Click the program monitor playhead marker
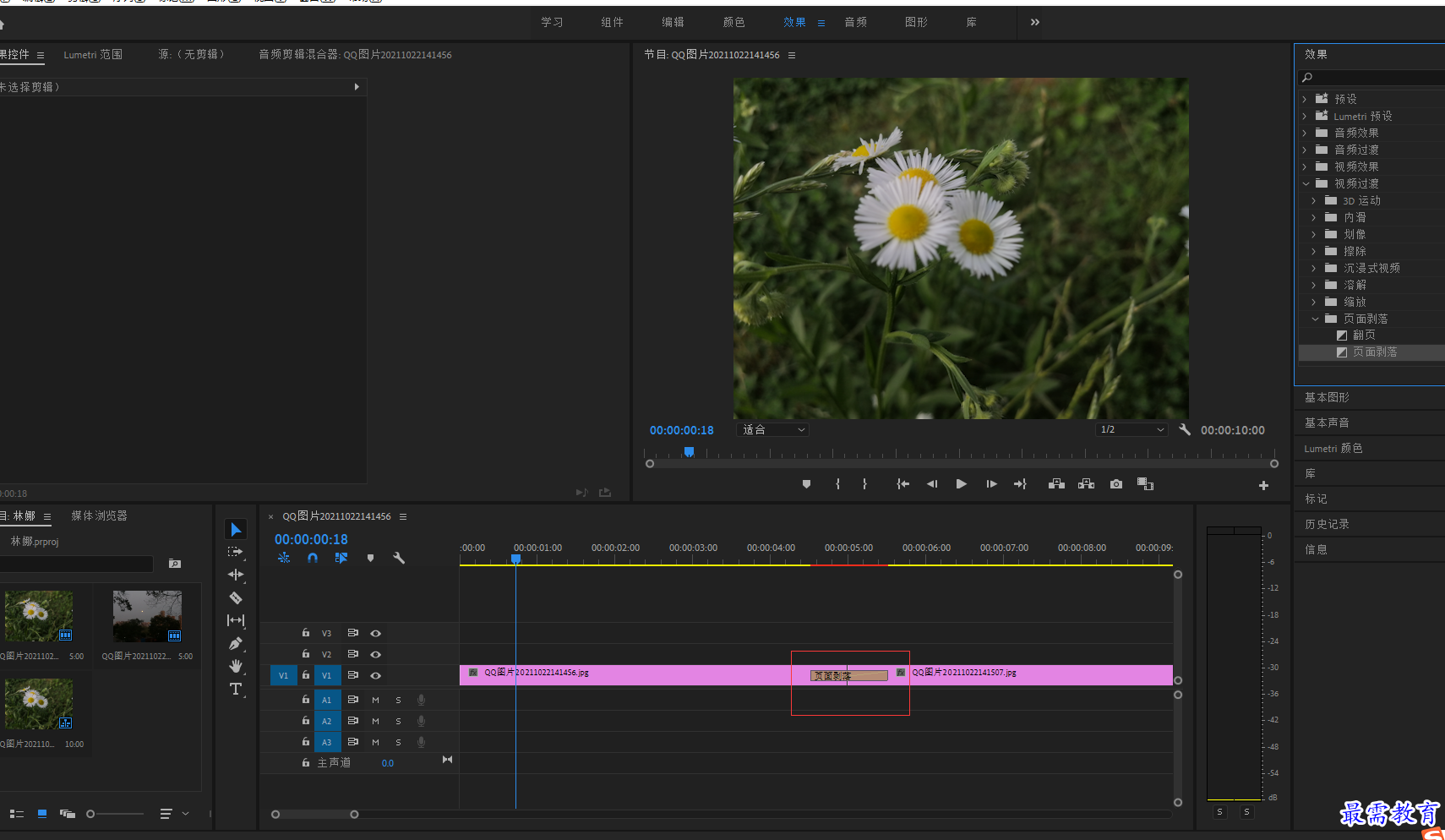The height and width of the screenshot is (840, 1445). (689, 452)
